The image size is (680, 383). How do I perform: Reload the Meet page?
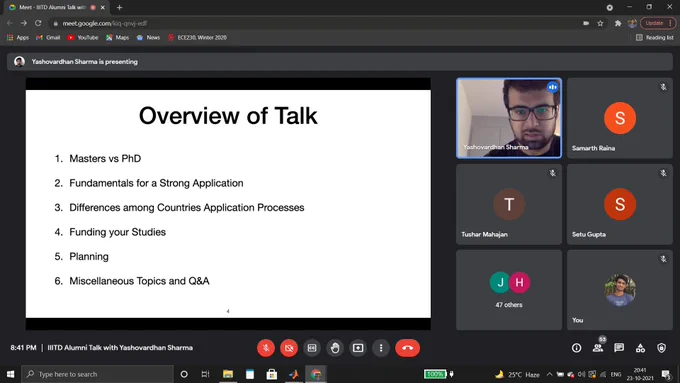pyautogui.click(x=38, y=23)
